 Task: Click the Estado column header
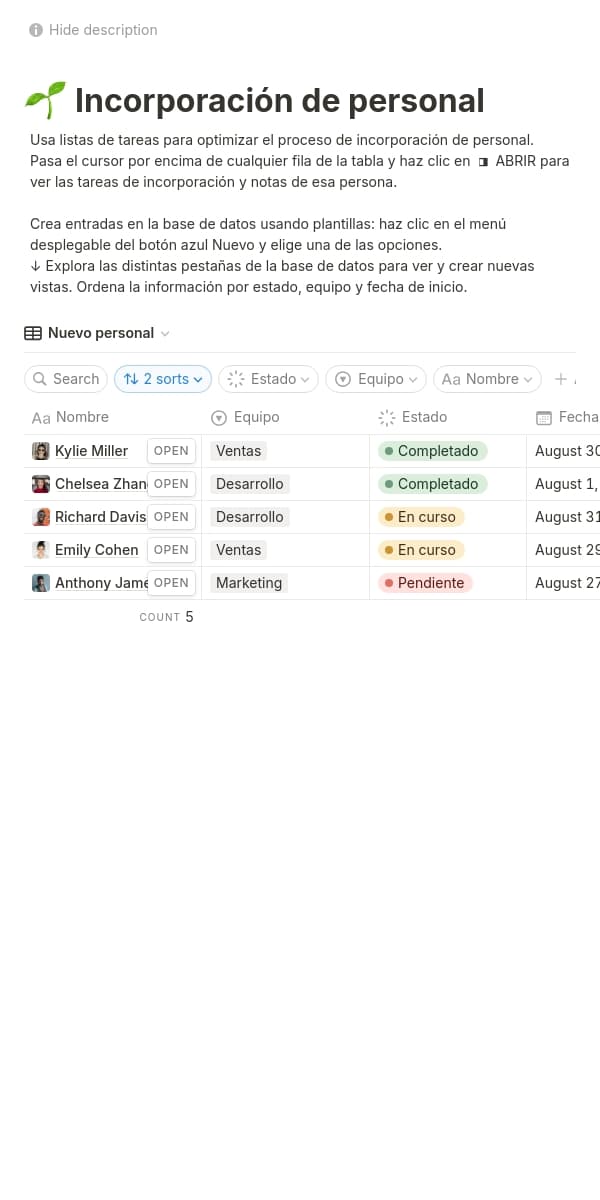click(424, 417)
